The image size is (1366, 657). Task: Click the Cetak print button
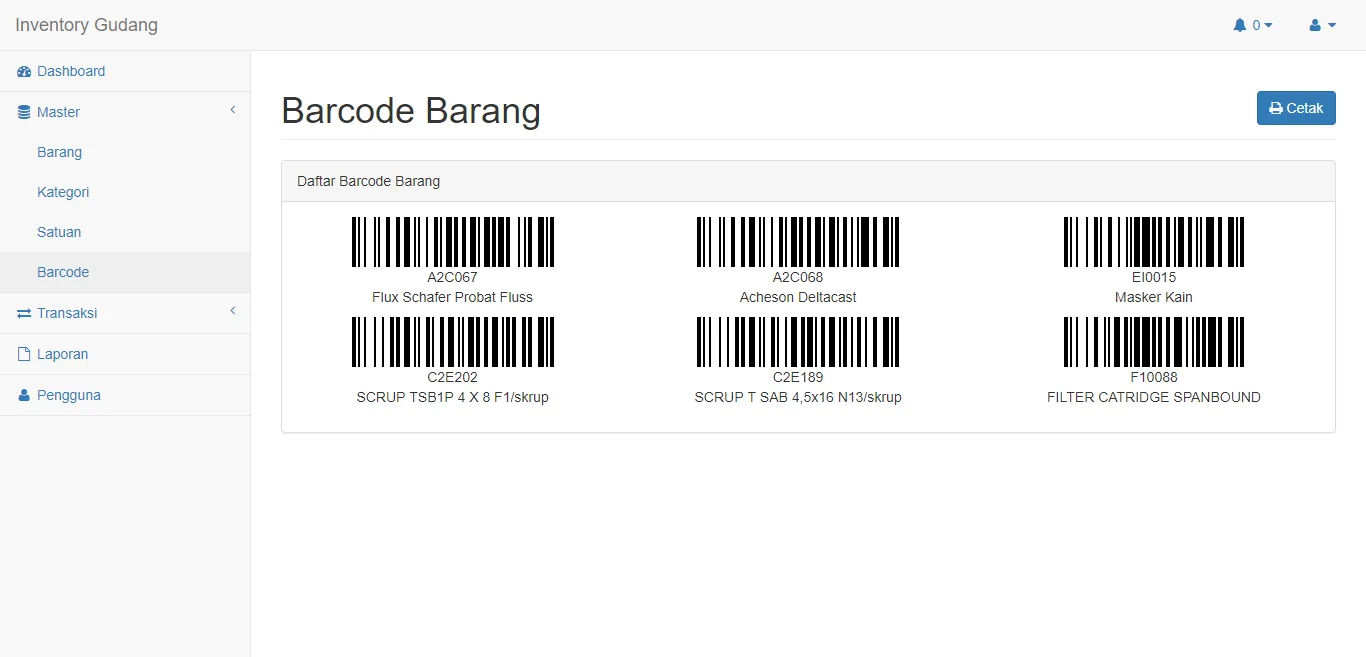(x=1296, y=109)
